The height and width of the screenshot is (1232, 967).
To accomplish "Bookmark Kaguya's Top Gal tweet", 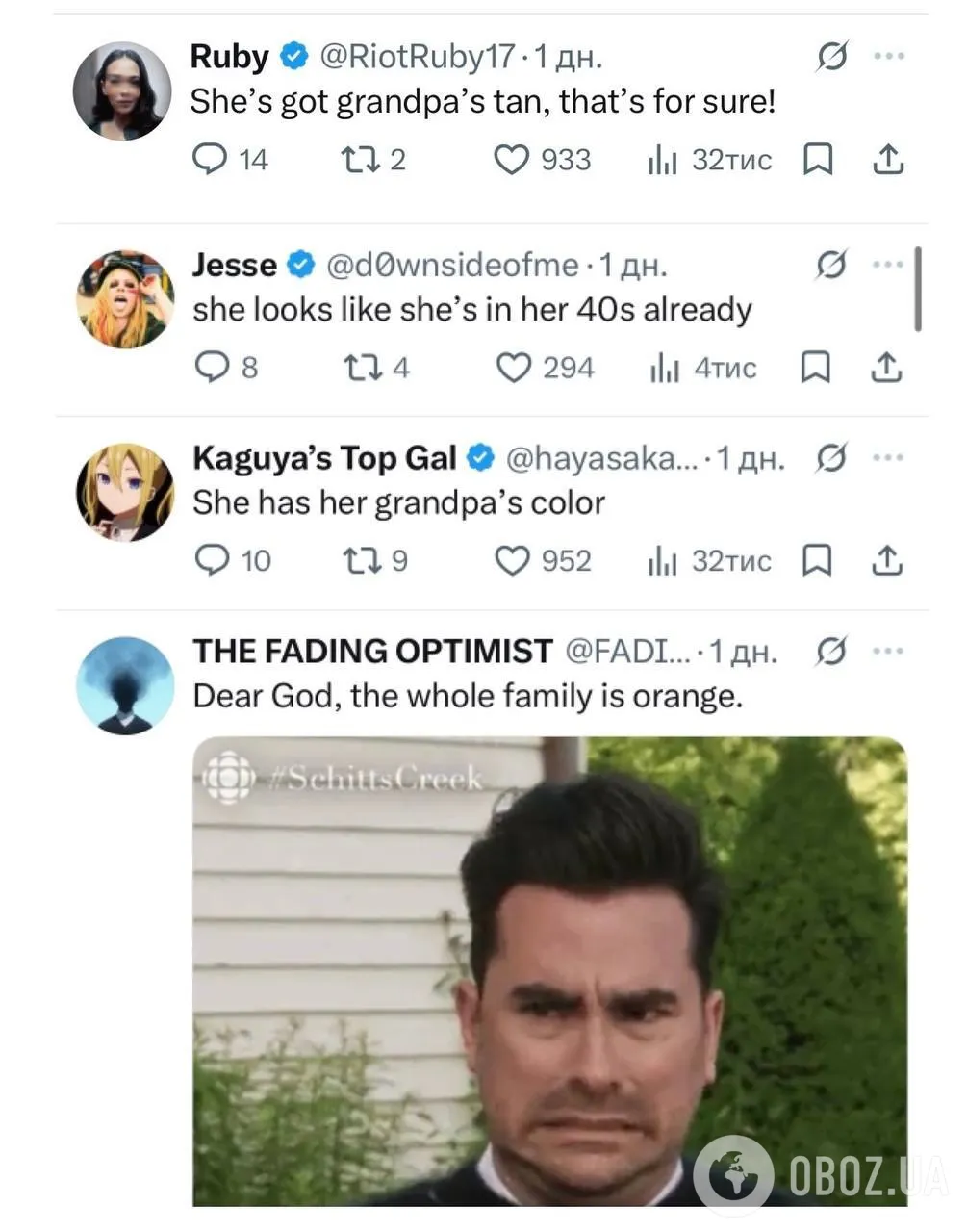I will click(x=816, y=560).
